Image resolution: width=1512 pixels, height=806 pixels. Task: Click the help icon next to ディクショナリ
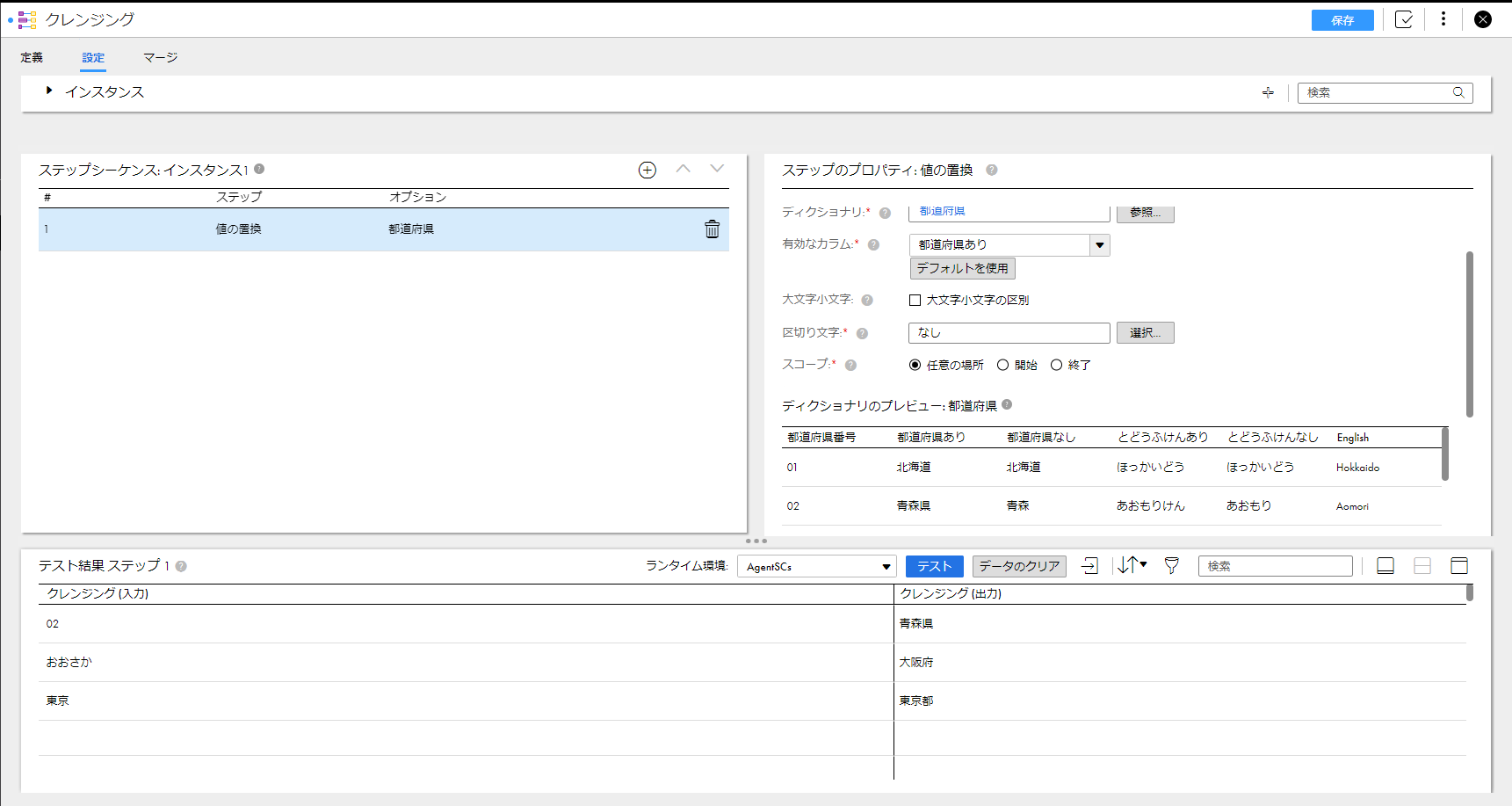[x=885, y=213]
